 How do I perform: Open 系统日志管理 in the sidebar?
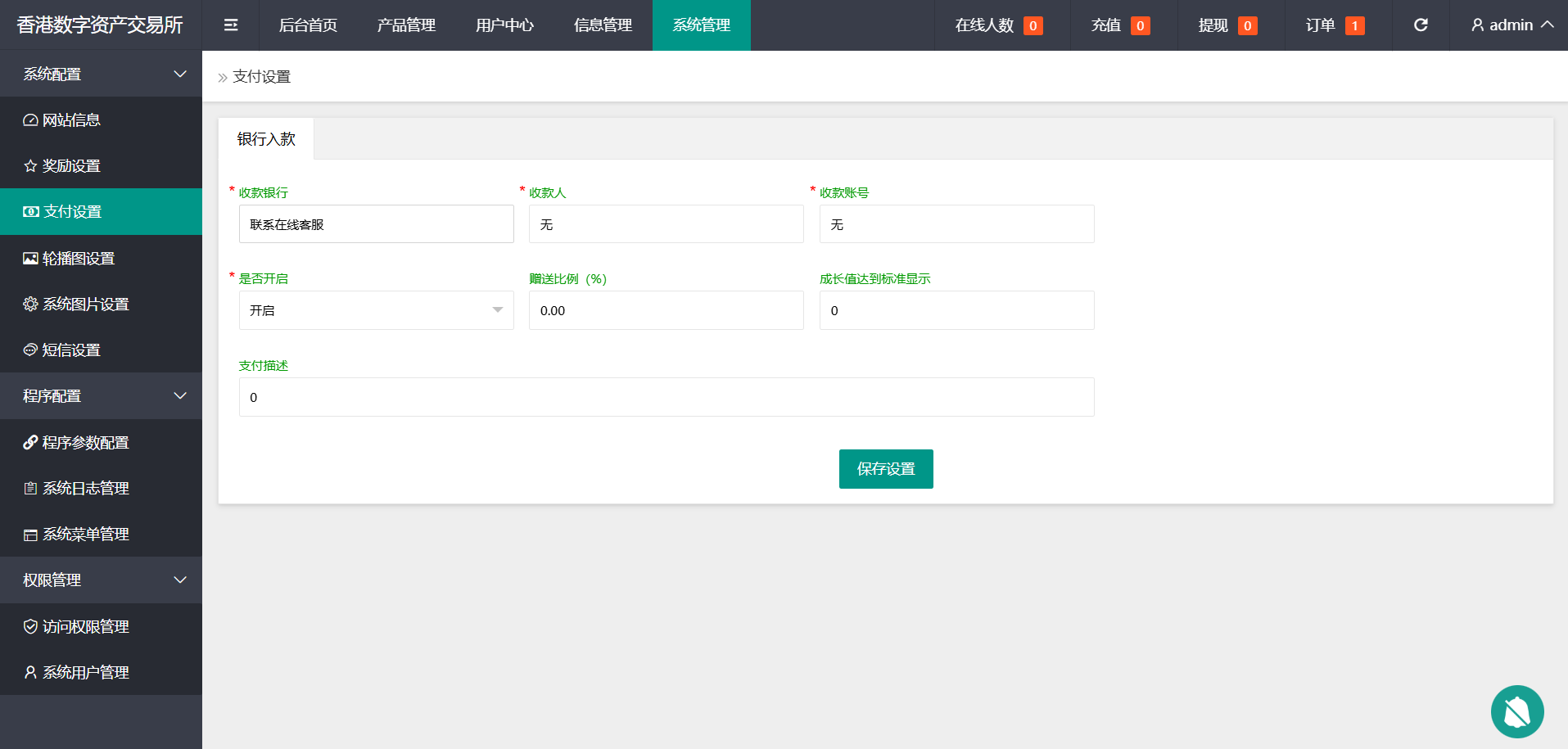[x=101, y=489]
